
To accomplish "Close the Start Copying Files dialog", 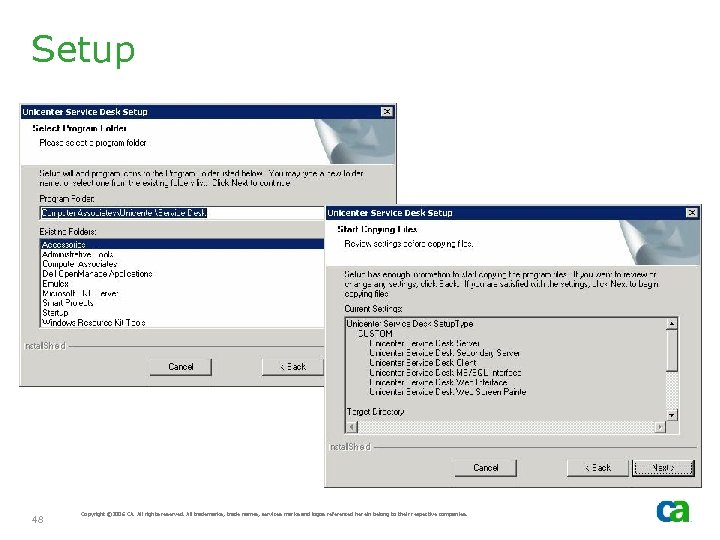I will (x=692, y=213).
